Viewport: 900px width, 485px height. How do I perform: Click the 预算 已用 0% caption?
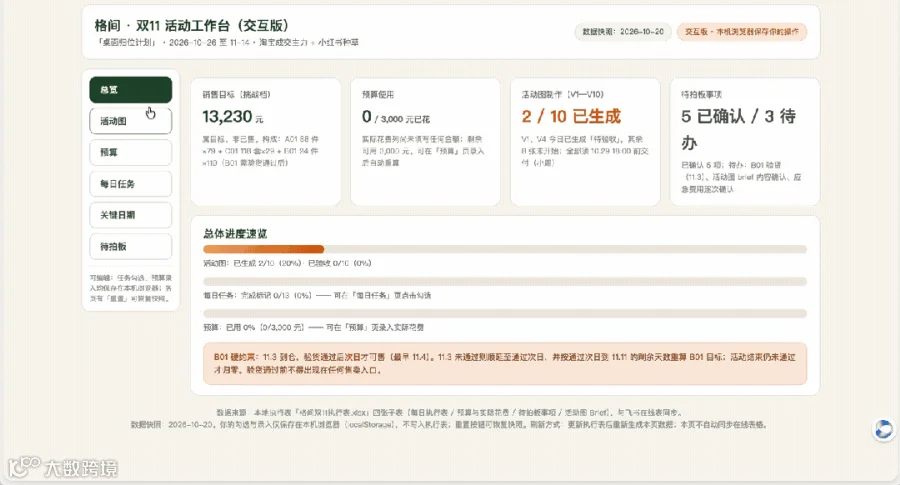pyautogui.click(x=313, y=327)
